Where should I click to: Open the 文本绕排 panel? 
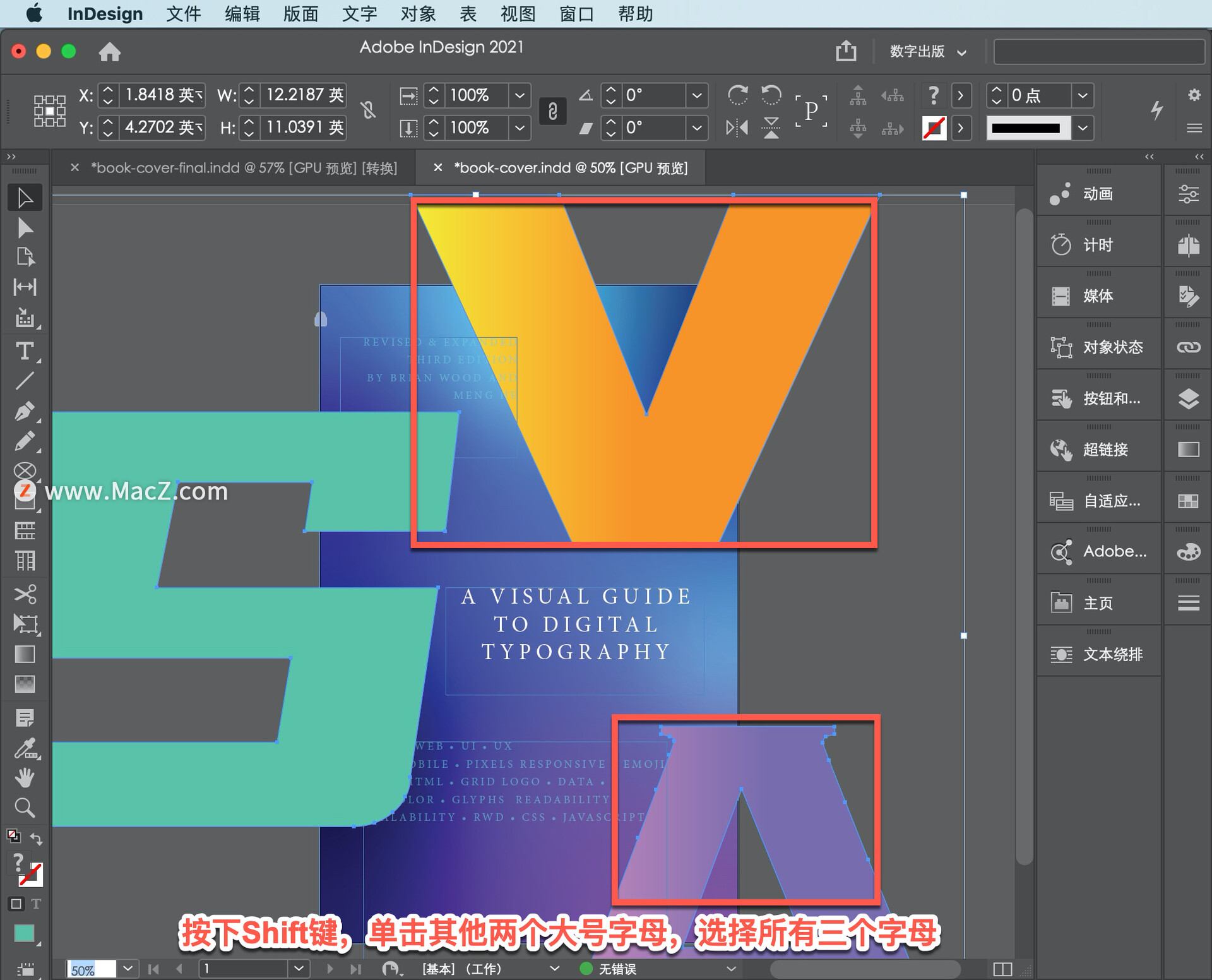click(x=1112, y=655)
